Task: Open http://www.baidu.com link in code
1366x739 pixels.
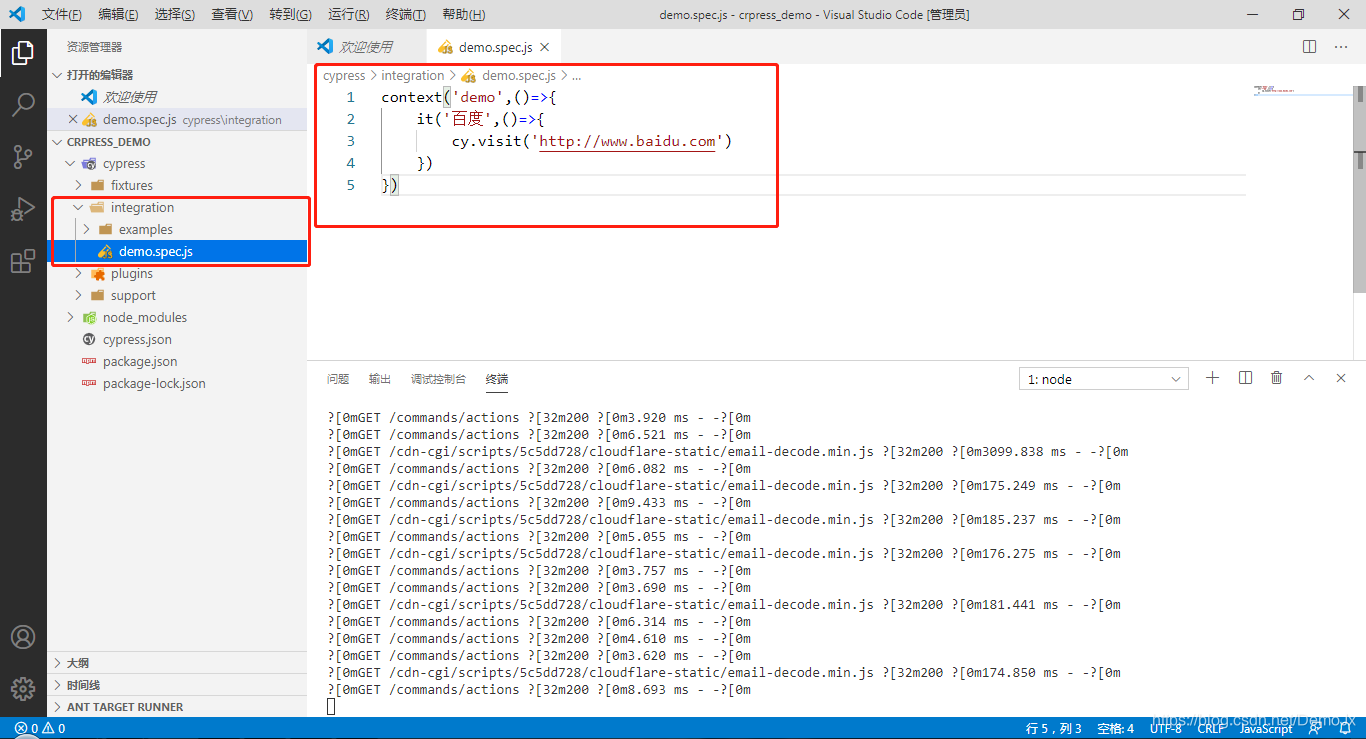Action: (x=627, y=141)
